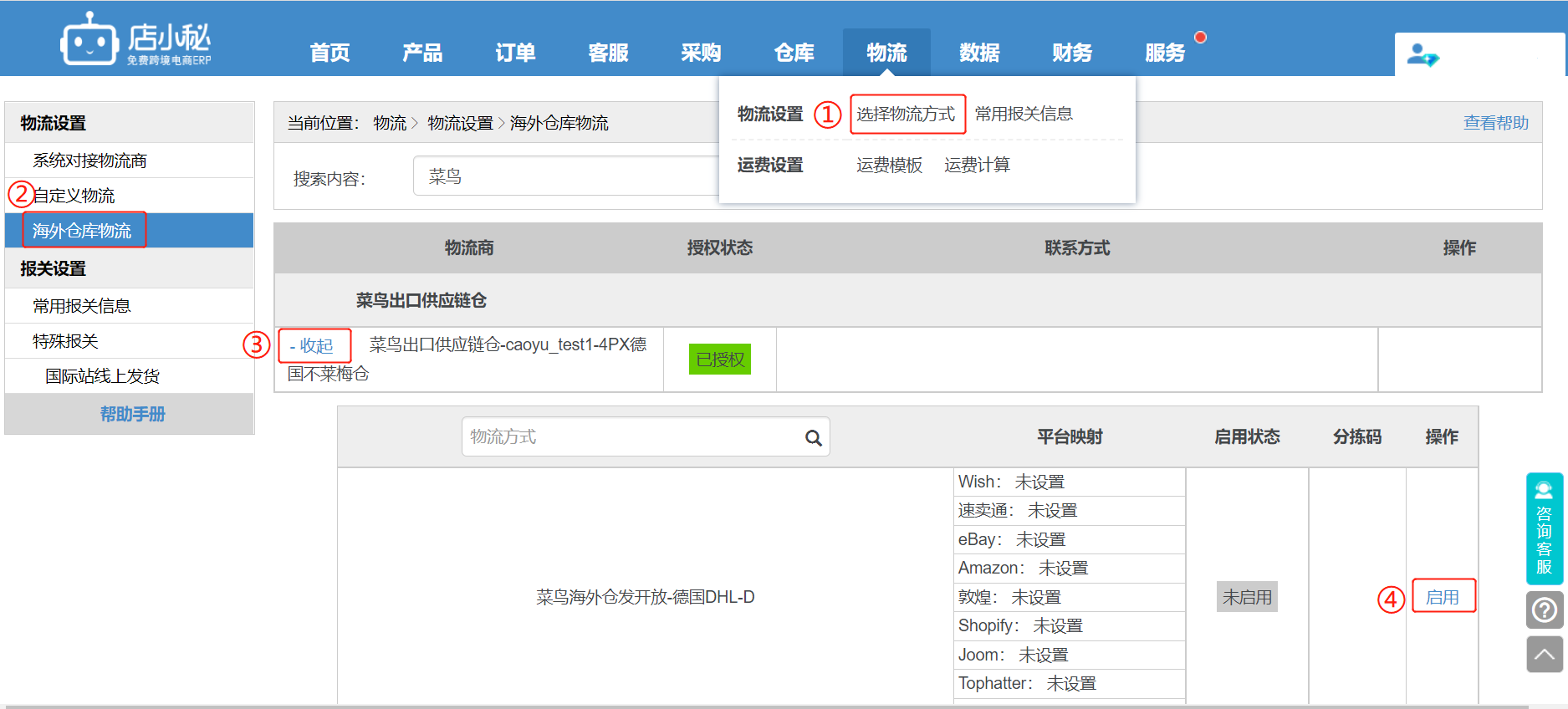This screenshot has height=709, width=1568.
Task: Open the 订单 menu
Action: pos(515,53)
